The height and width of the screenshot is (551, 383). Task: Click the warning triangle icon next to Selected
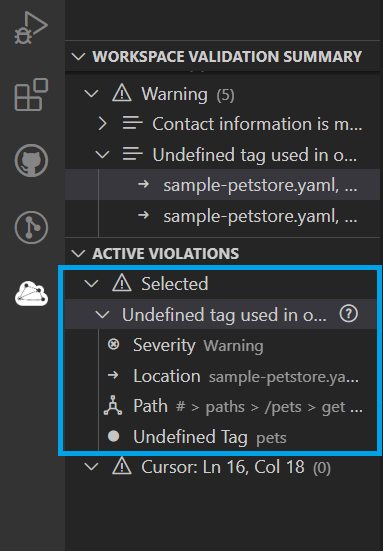pos(122,283)
